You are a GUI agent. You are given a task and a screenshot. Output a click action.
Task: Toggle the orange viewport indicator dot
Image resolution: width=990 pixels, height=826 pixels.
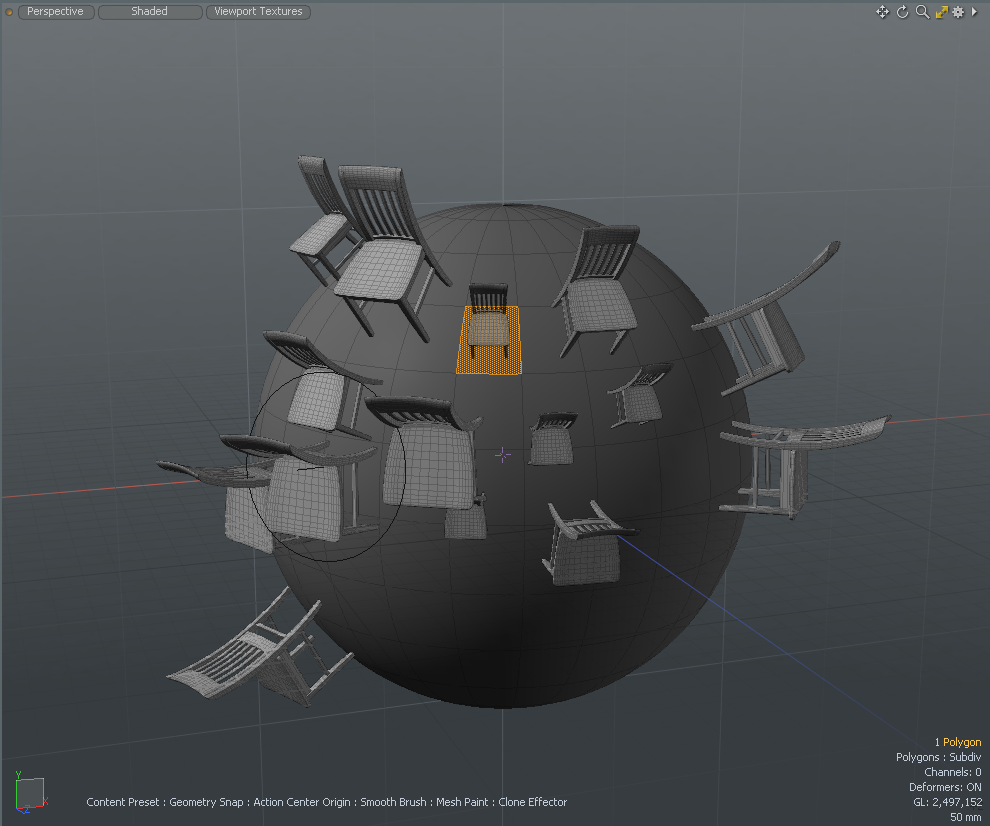[9, 12]
